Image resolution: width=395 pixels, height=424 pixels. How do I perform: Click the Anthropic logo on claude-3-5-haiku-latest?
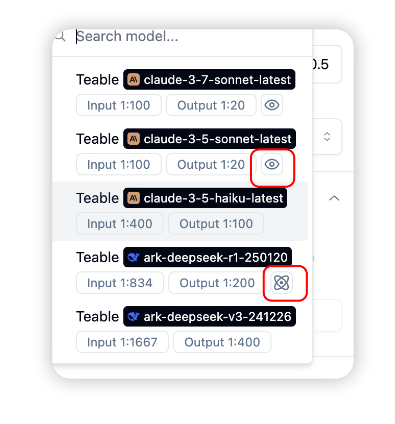[x=134, y=198]
